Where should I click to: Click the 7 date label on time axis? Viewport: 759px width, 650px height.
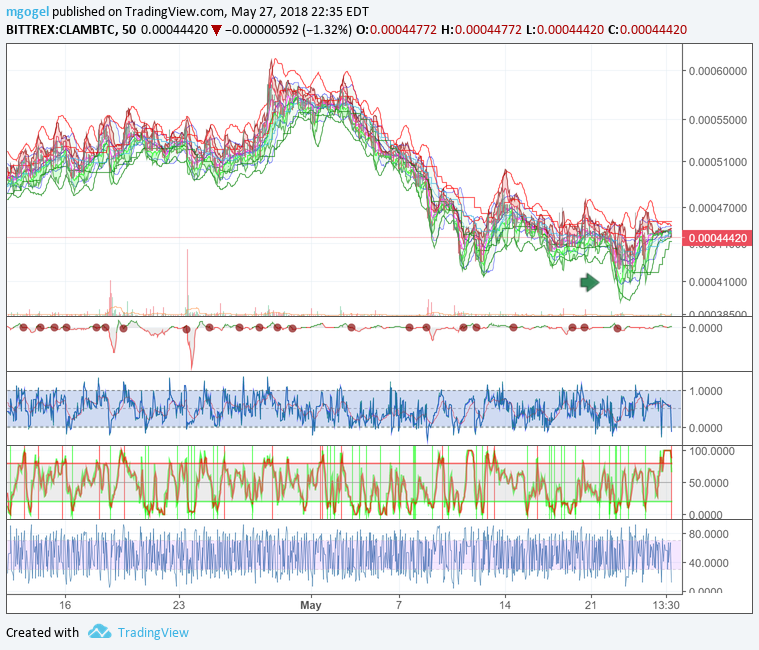398,605
